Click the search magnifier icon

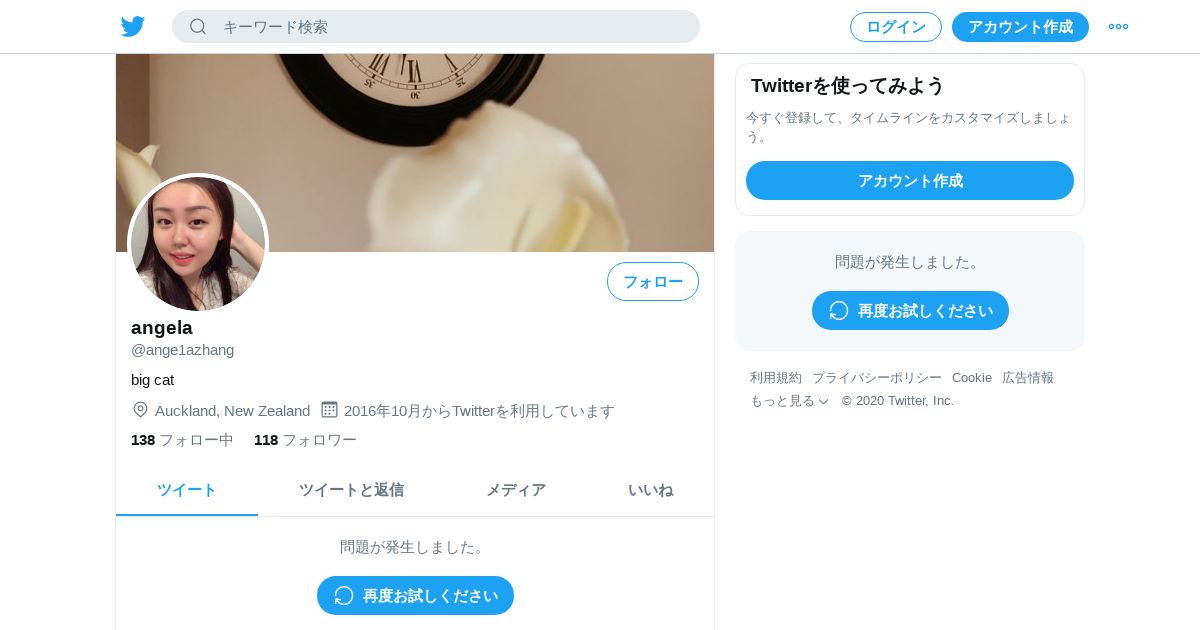pyautogui.click(x=198, y=26)
